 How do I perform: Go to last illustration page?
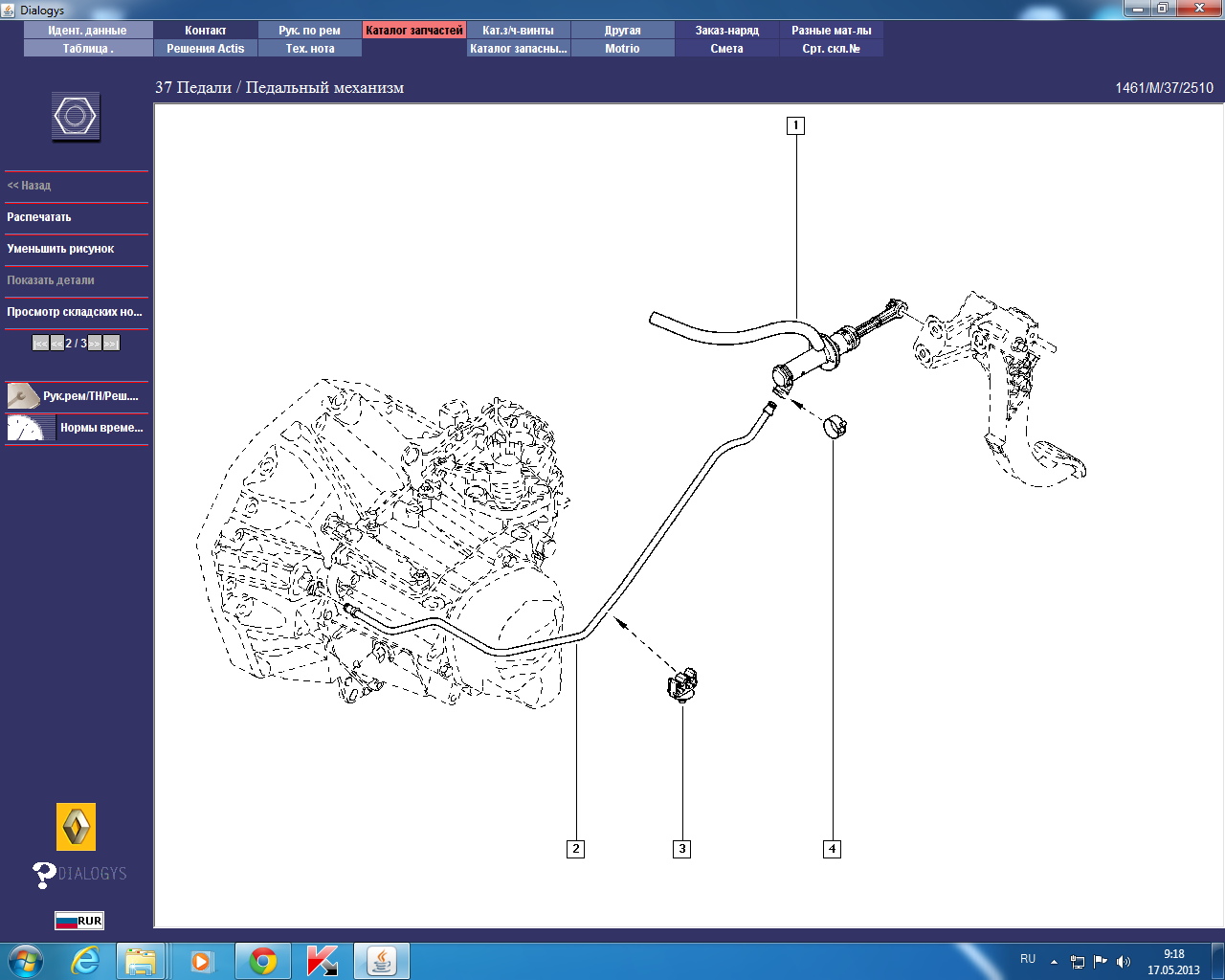click(x=112, y=344)
